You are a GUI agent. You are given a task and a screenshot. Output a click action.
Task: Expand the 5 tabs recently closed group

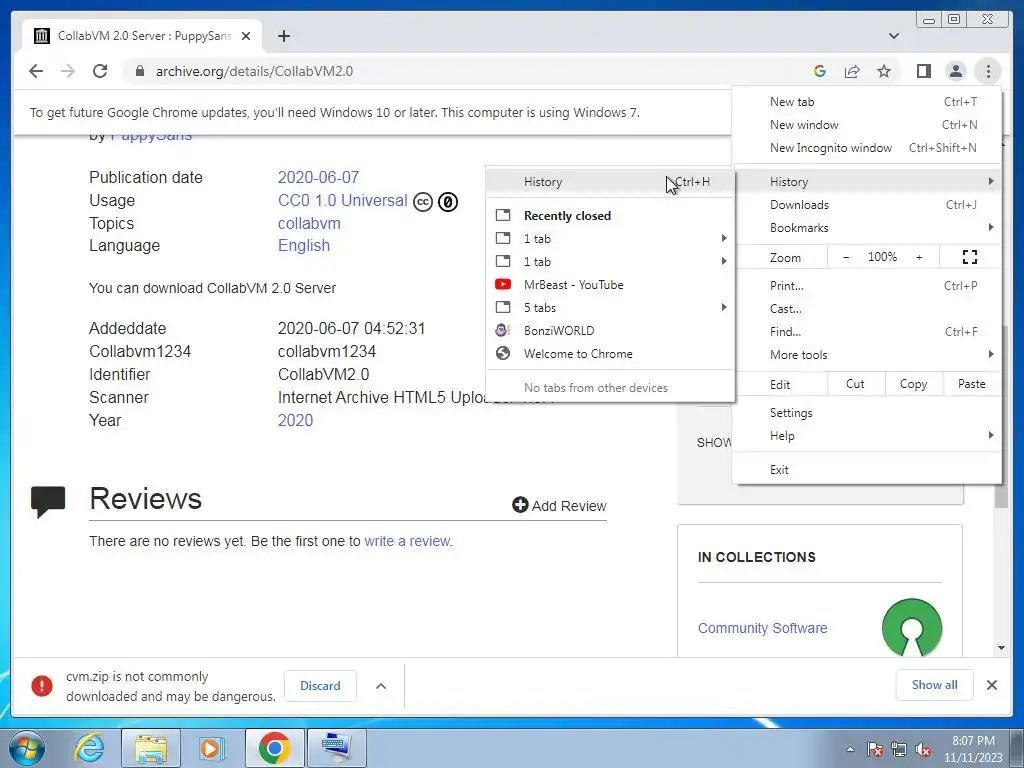pyautogui.click(x=611, y=308)
